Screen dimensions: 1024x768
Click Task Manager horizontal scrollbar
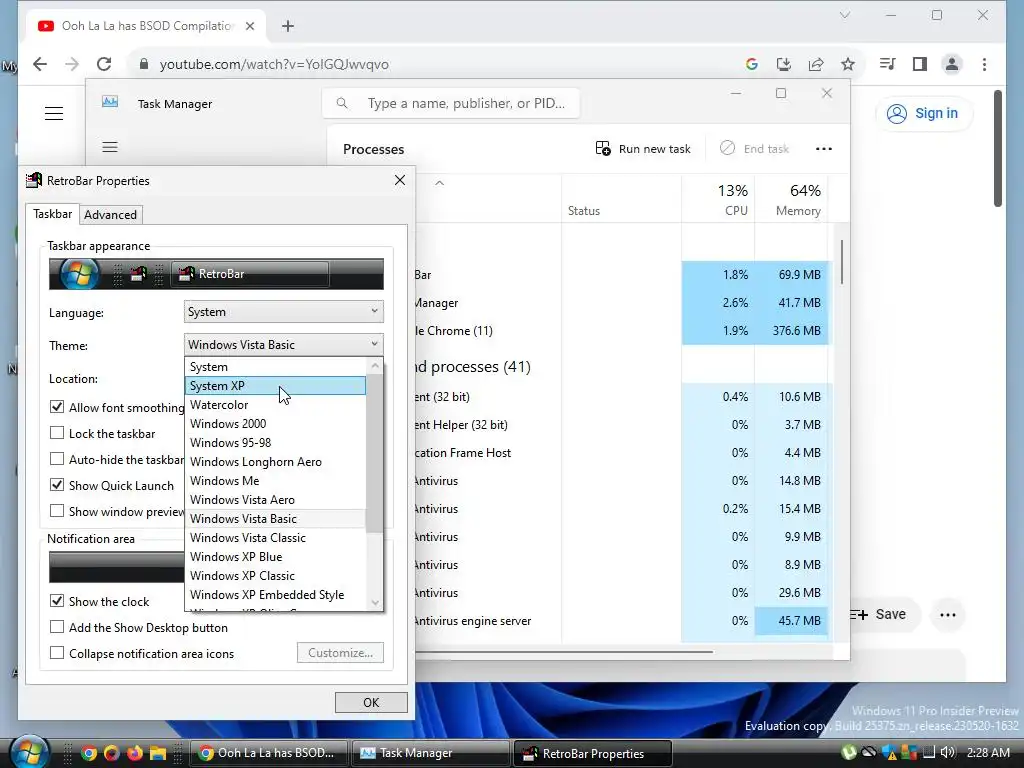(563, 651)
